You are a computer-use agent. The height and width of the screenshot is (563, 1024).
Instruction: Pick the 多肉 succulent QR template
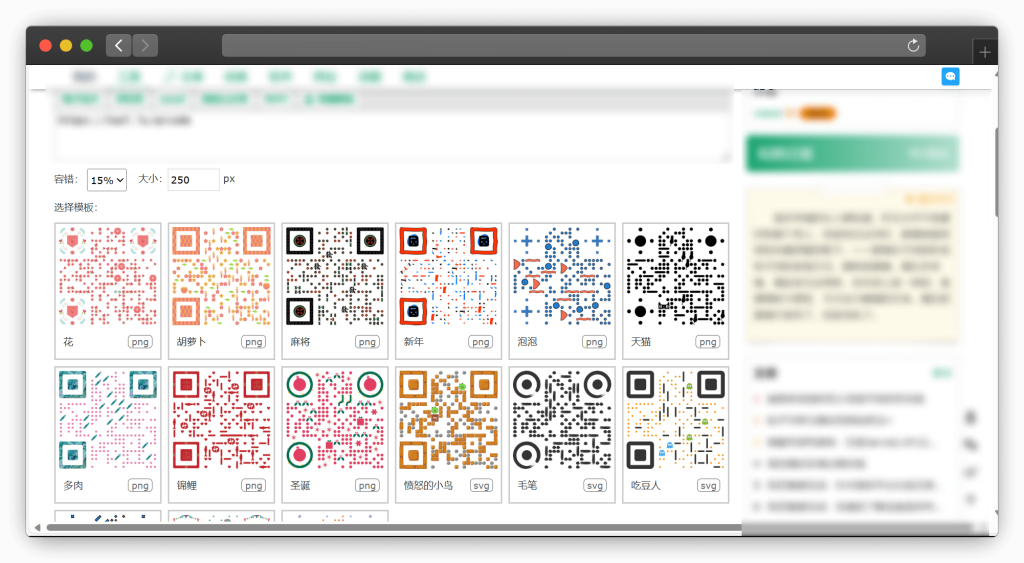coord(108,421)
